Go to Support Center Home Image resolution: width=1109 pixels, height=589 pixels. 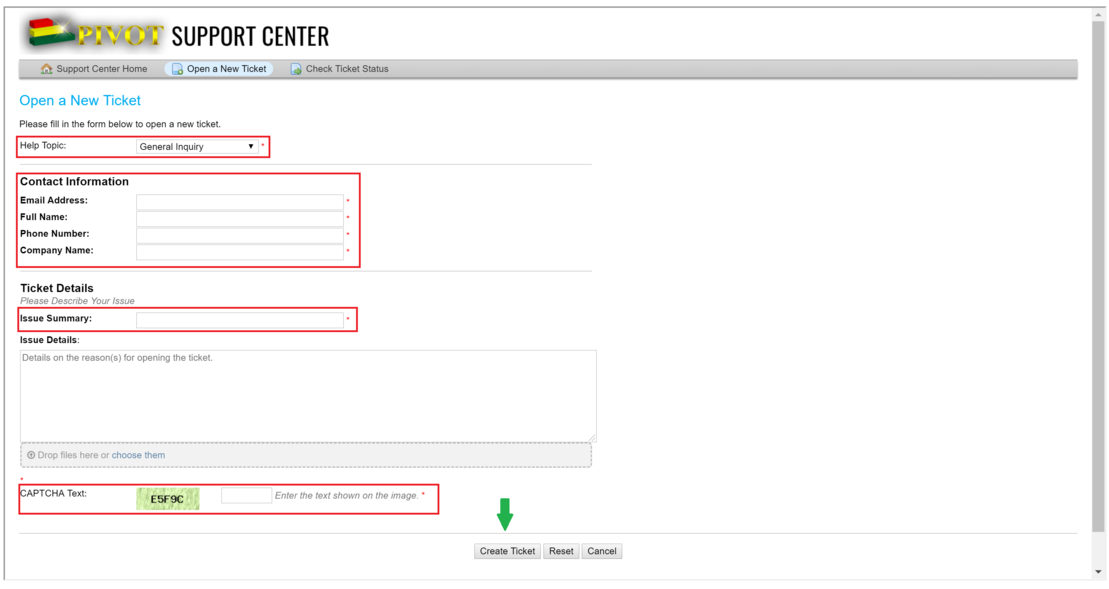pos(94,69)
